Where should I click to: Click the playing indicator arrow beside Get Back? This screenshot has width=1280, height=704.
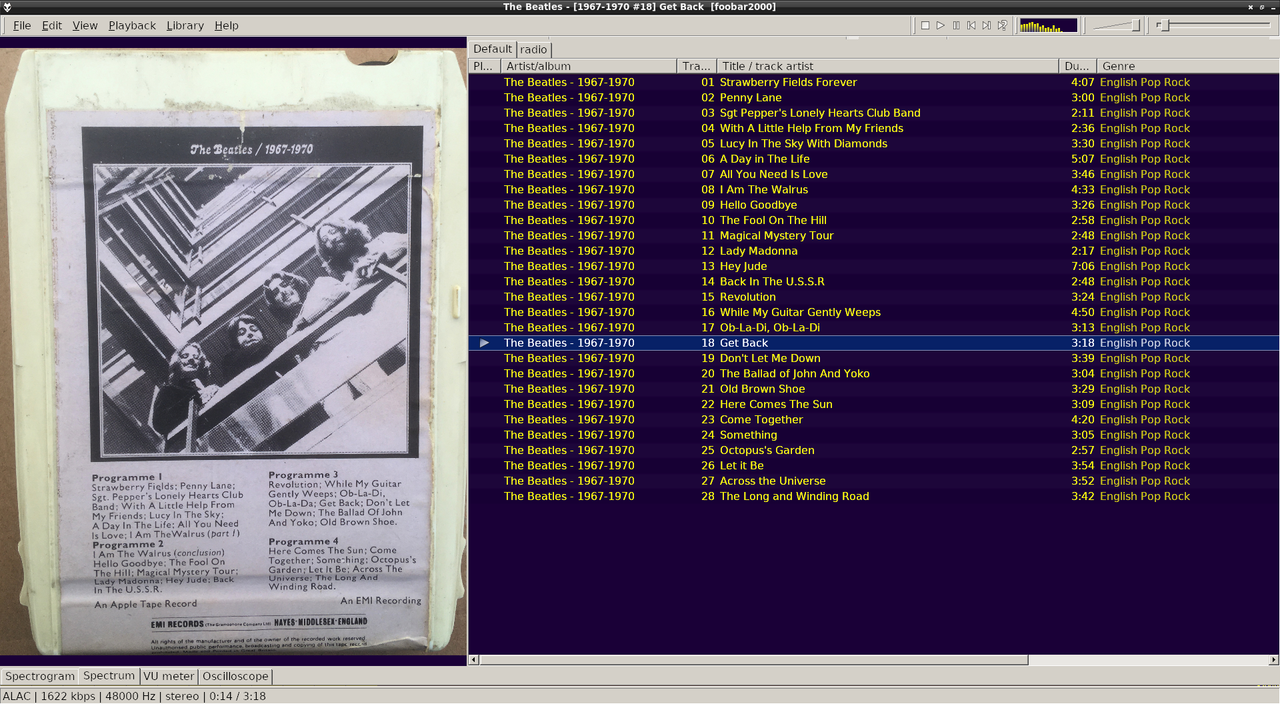(485, 343)
